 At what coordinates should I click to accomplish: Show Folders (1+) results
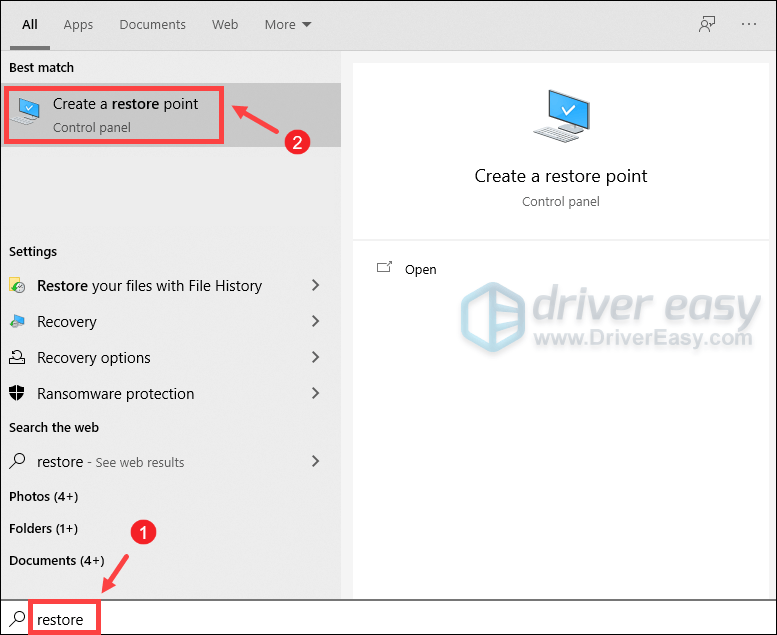44,528
